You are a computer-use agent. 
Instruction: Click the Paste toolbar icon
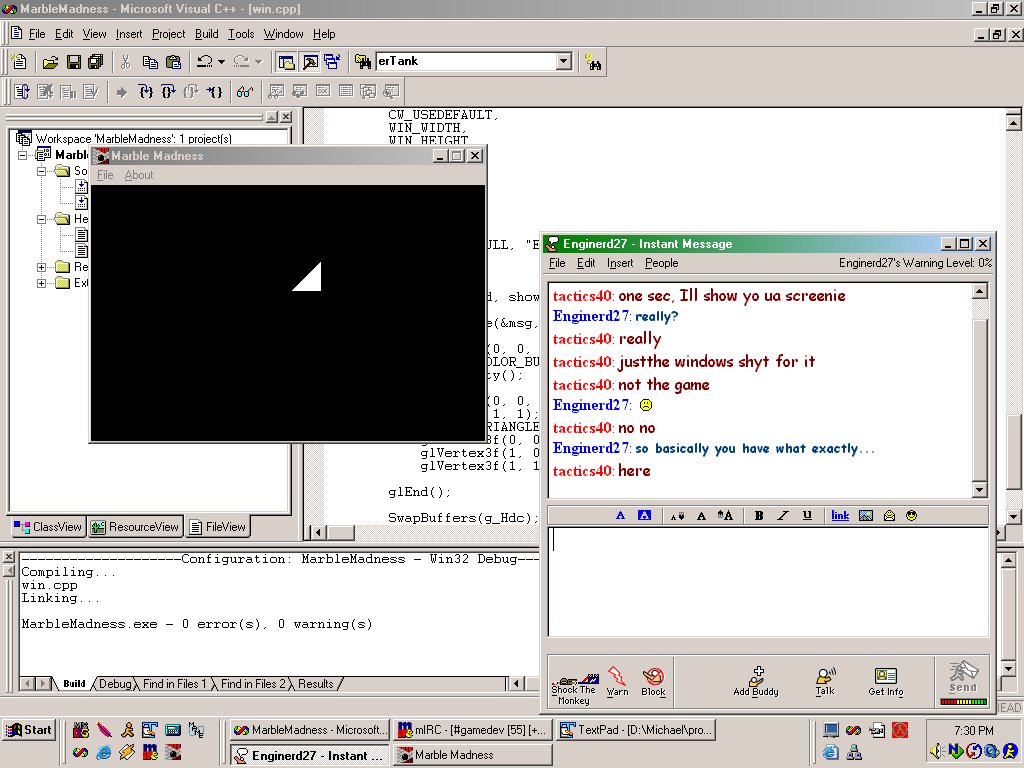[173, 62]
